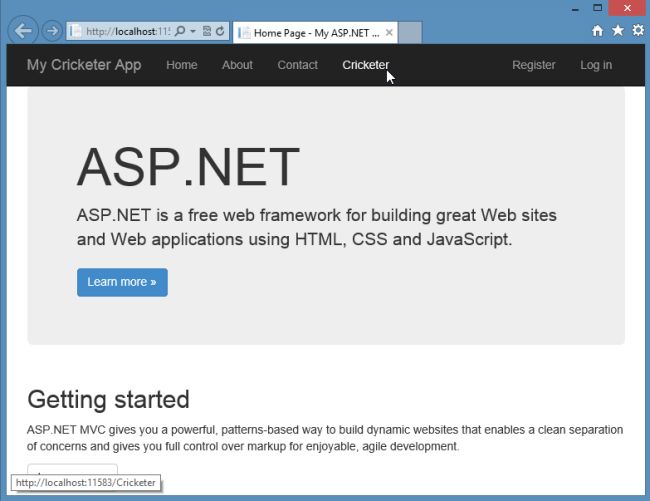Select the Home Page - My ASP.NET tab
Screen dimensions: 650x501
(x=315, y=33)
